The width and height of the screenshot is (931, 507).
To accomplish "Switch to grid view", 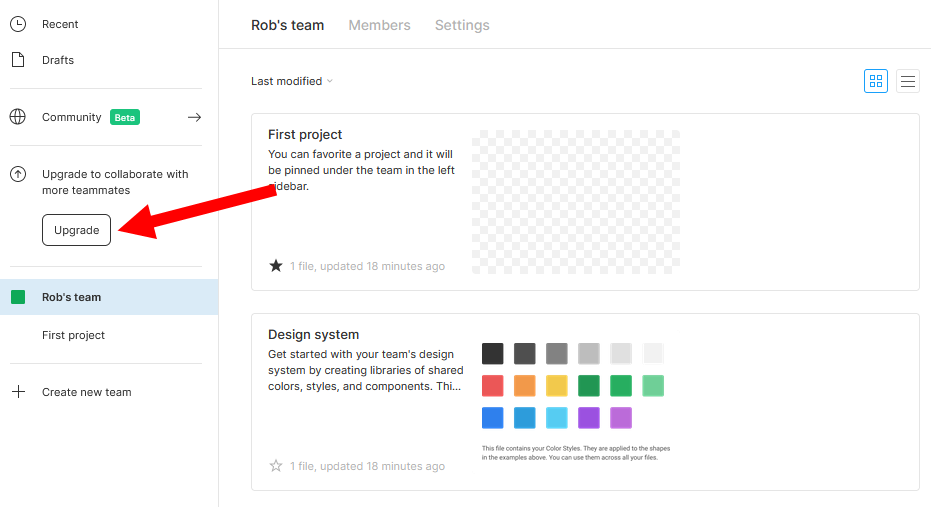I will pos(876,81).
